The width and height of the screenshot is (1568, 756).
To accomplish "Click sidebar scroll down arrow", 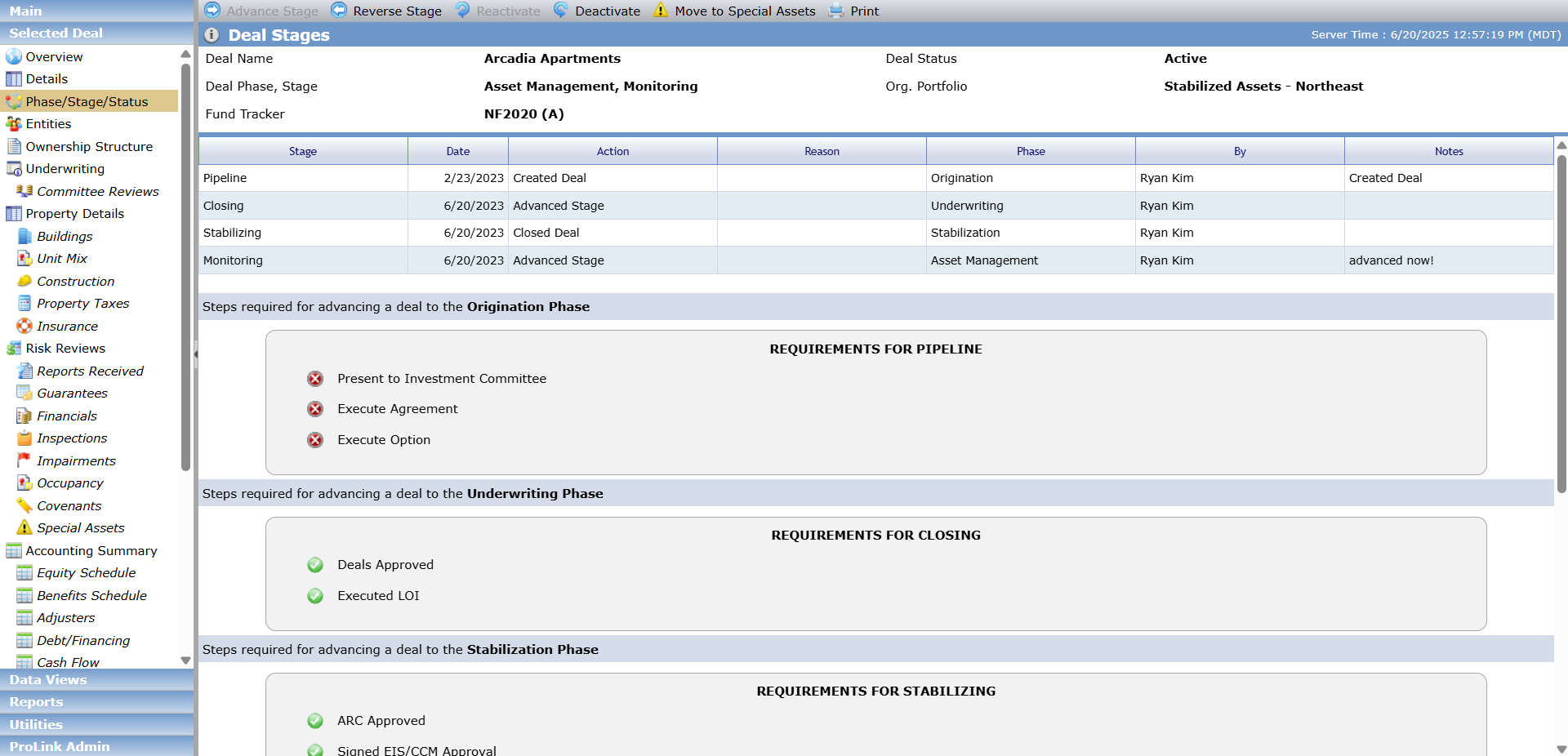I will [185, 660].
